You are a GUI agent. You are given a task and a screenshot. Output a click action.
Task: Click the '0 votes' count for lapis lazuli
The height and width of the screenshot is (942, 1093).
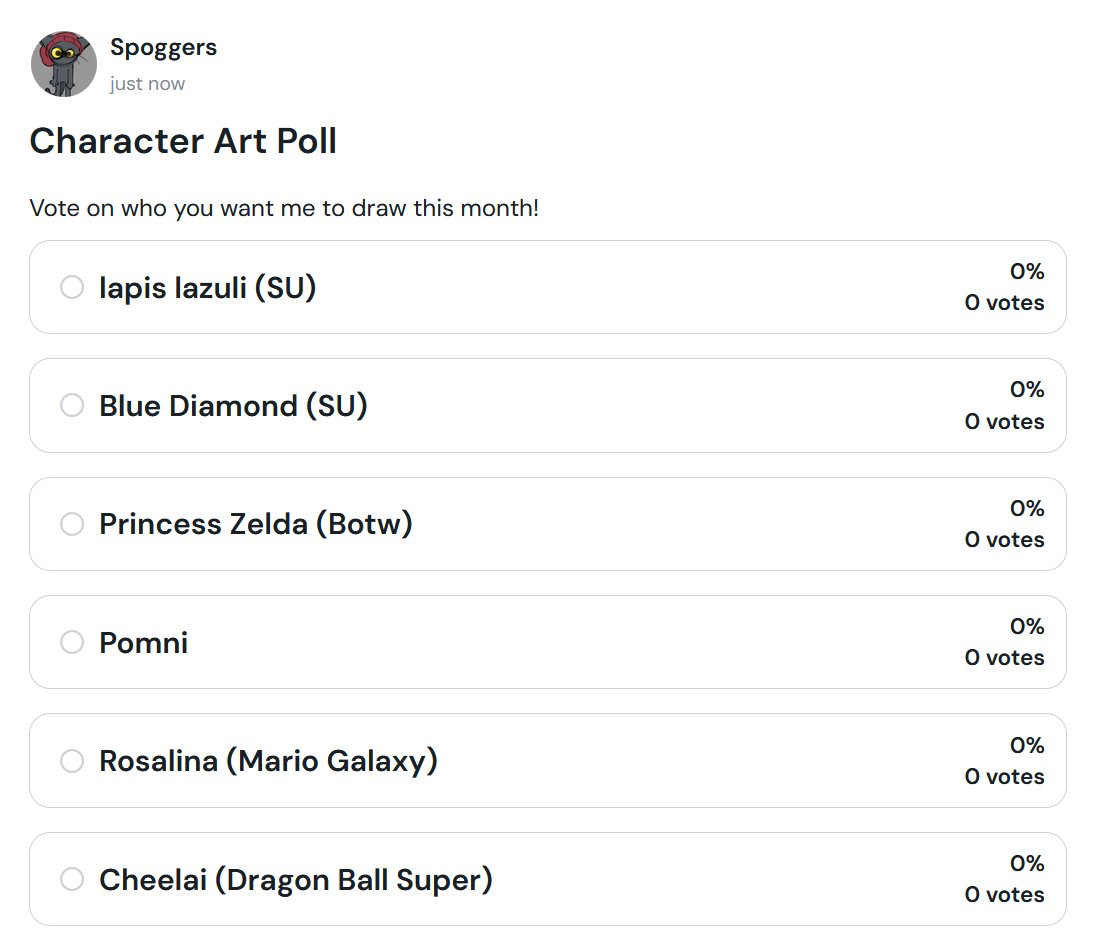(1004, 303)
